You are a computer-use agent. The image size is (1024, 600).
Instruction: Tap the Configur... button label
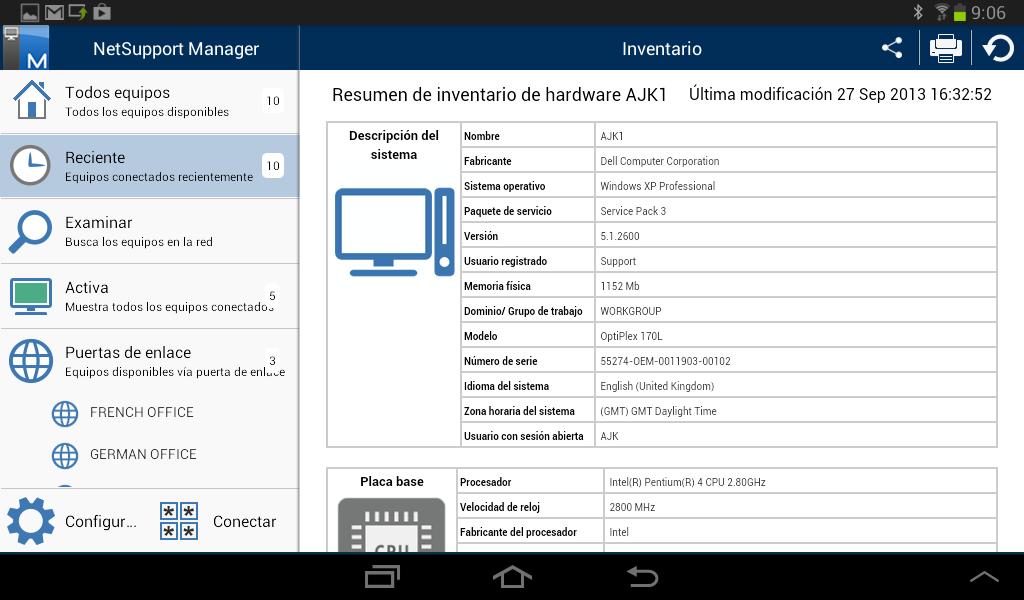click(x=101, y=522)
